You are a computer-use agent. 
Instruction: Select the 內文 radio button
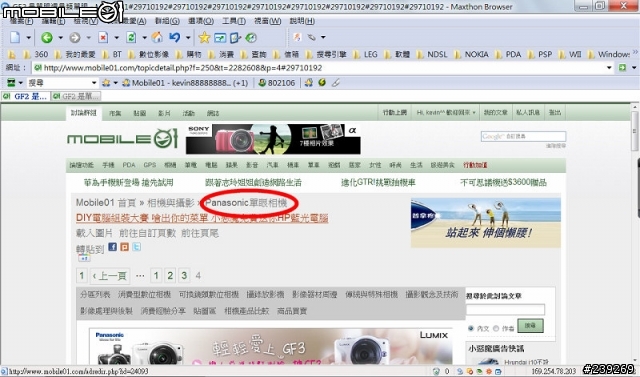pos(471,328)
